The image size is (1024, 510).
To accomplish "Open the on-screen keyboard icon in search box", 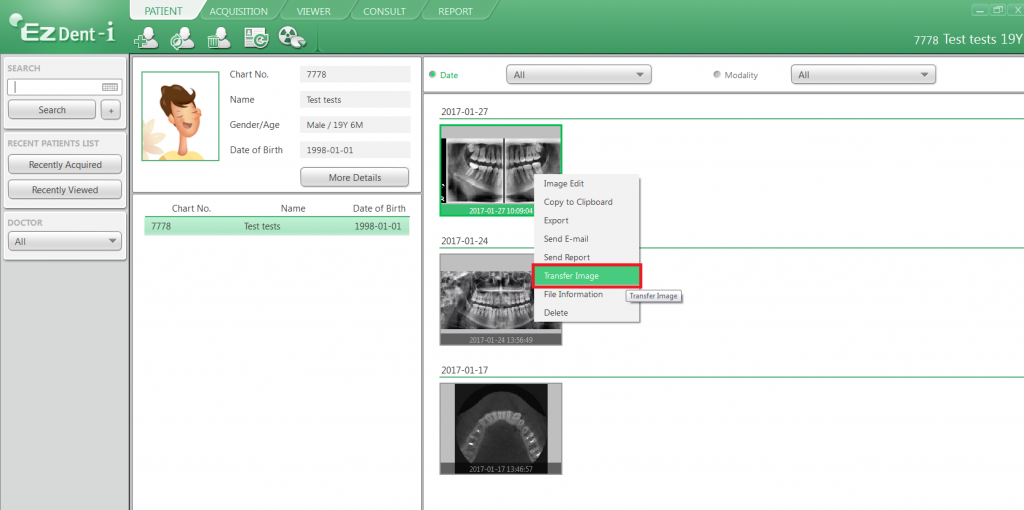I will (111, 87).
